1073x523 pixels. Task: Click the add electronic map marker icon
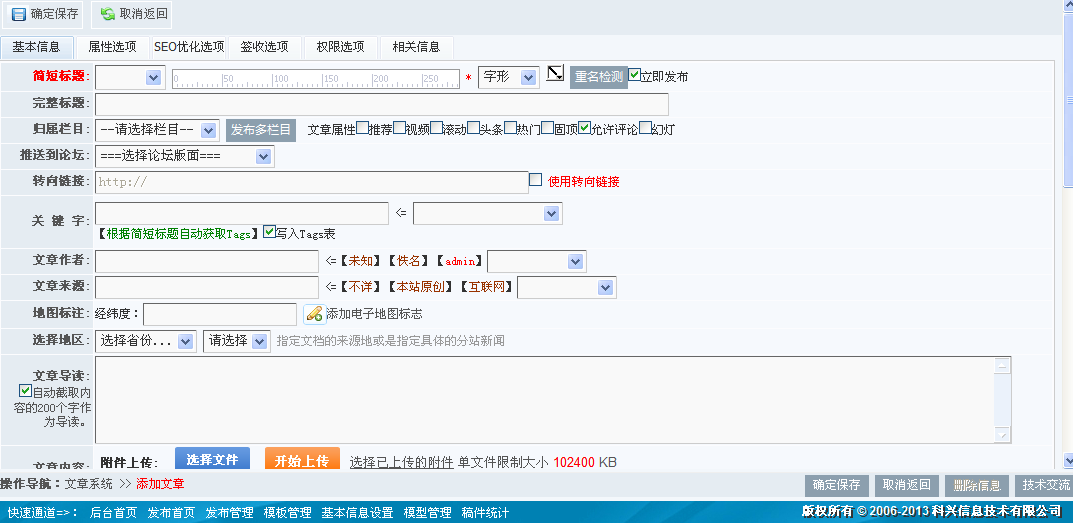click(313, 314)
